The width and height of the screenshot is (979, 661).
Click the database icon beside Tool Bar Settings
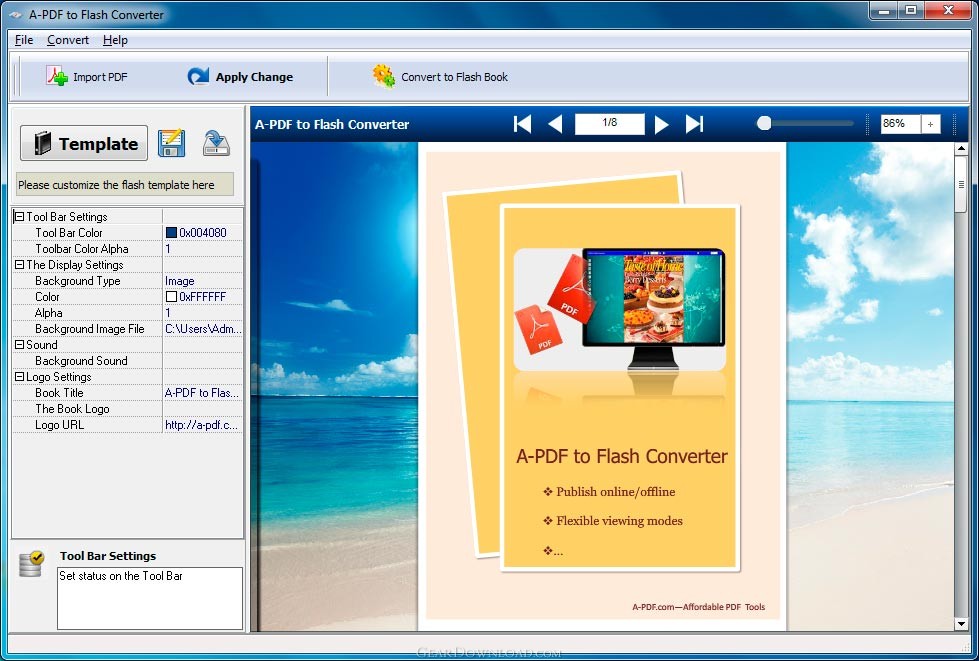coord(31,564)
